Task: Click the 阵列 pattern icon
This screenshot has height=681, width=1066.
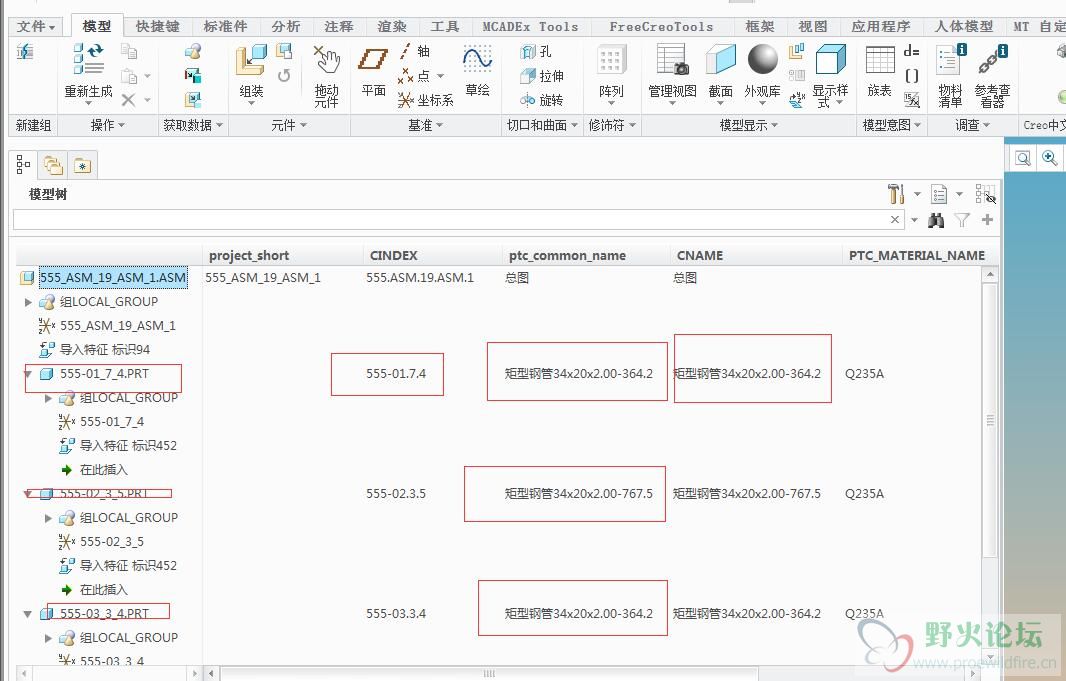Action: tap(611, 60)
